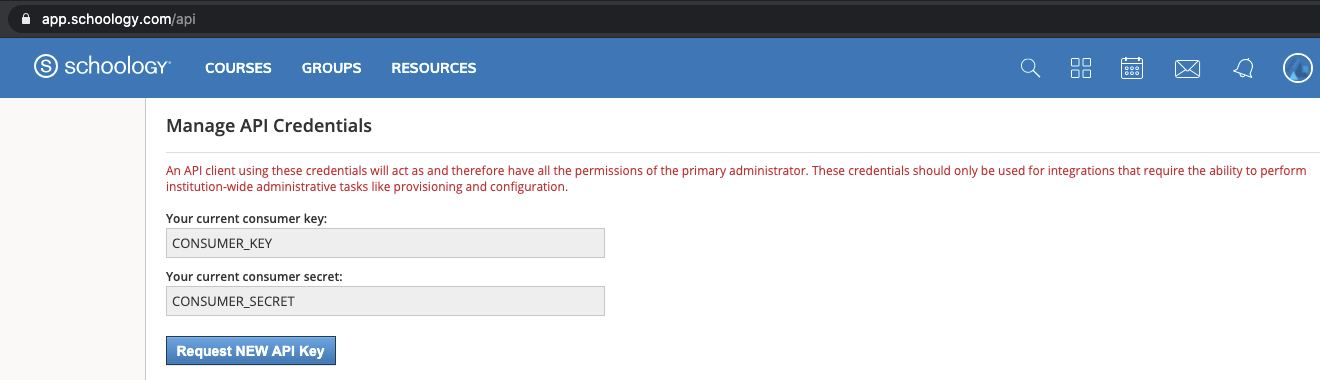
Task: Click into the CONSUMER_SECRET field
Action: (385, 301)
